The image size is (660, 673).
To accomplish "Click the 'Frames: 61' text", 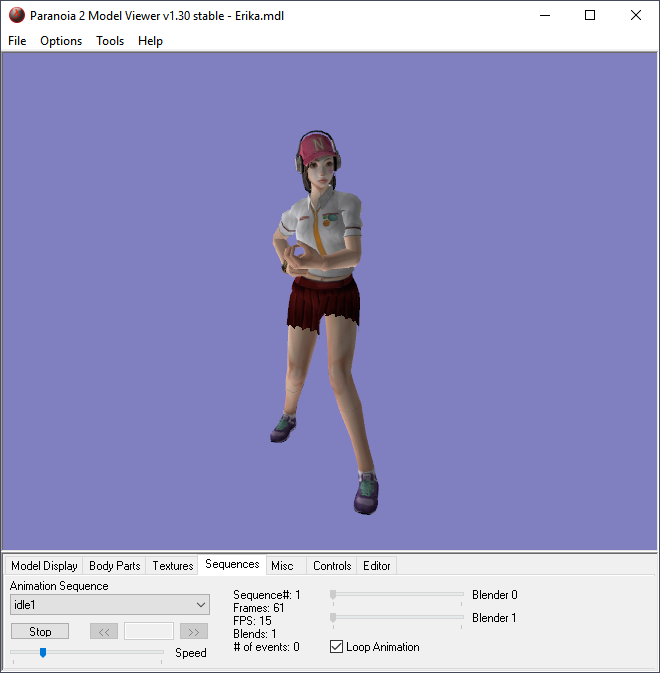I will [258, 608].
